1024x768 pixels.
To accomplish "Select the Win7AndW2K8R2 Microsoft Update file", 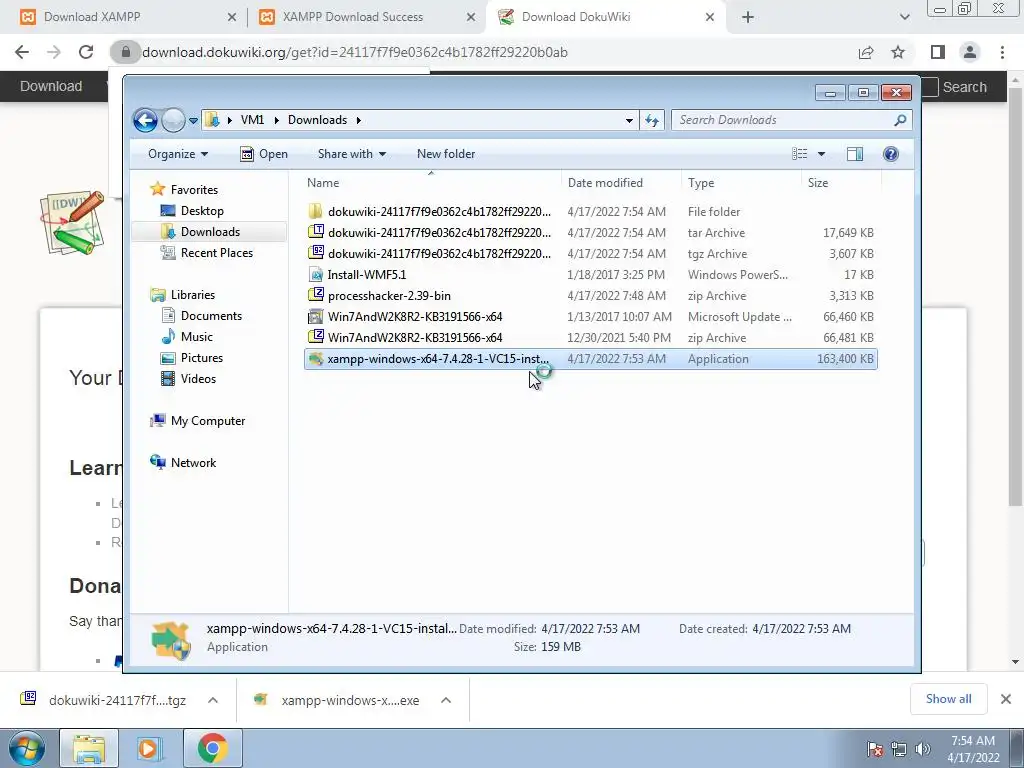I will (590, 317).
